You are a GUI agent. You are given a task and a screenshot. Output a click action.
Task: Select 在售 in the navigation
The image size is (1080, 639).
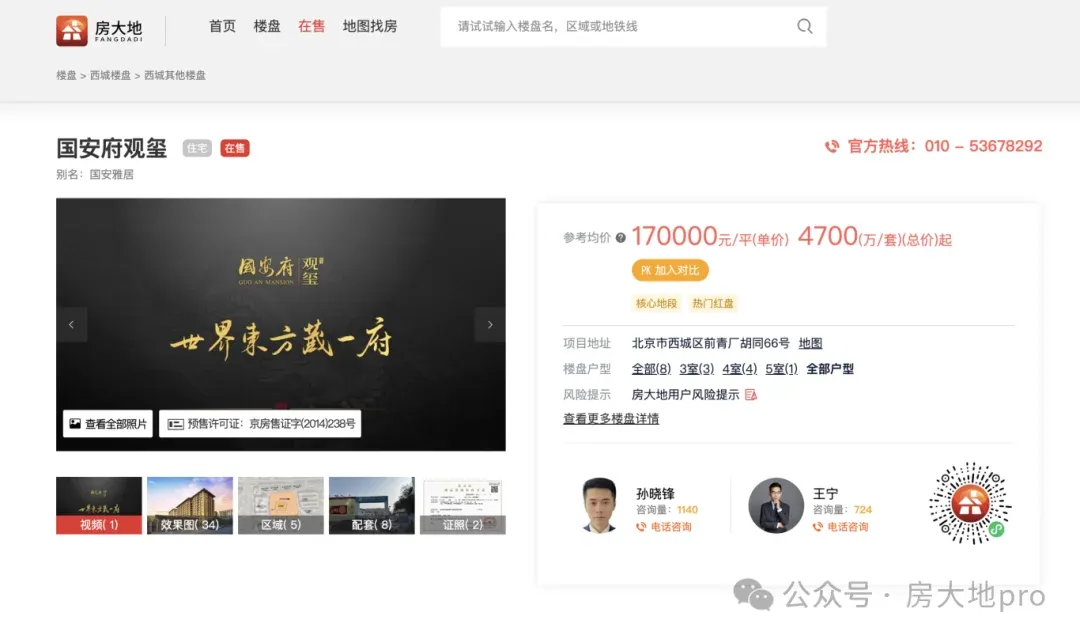[311, 26]
